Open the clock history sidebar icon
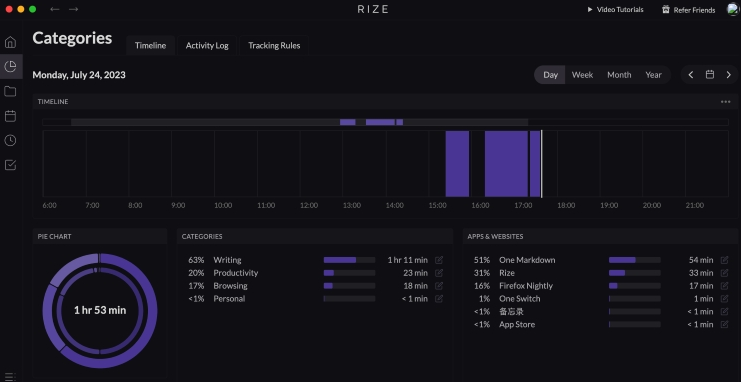The height and width of the screenshot is (382, 741). coord(10,140)
